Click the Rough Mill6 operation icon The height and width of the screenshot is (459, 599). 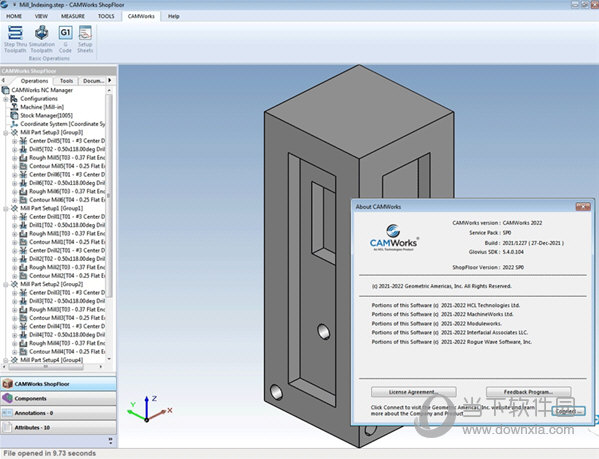(x=23, y=191)
